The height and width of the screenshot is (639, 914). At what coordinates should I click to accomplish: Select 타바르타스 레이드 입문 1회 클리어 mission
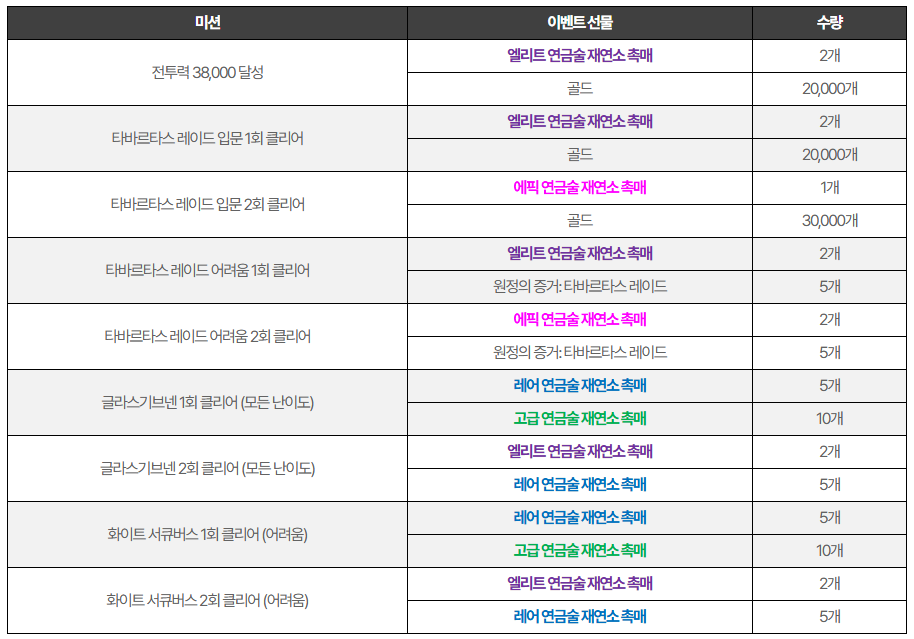point(207,138)
